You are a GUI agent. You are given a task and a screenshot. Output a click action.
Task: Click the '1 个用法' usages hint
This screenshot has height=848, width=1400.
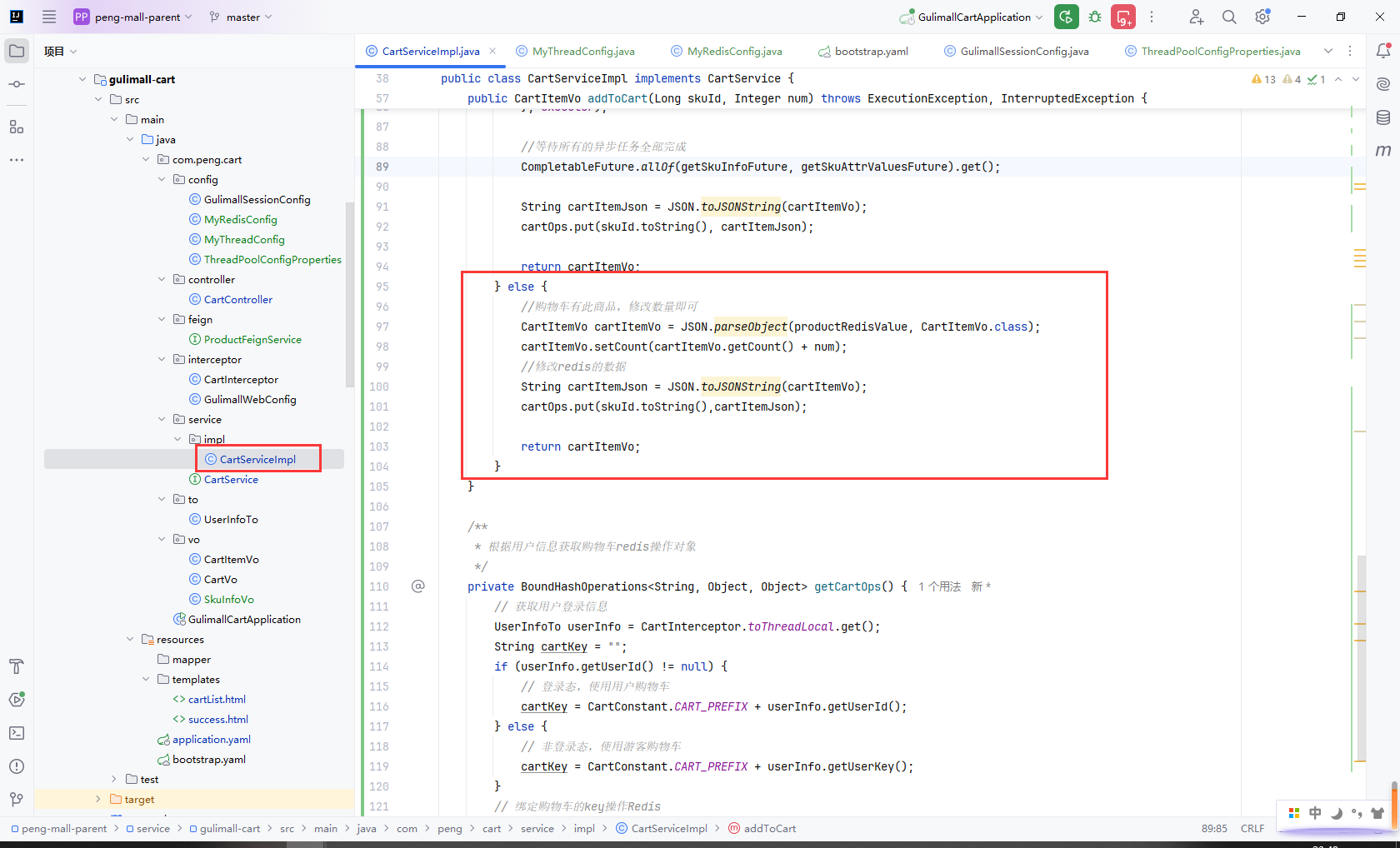[x=939, y=586]
